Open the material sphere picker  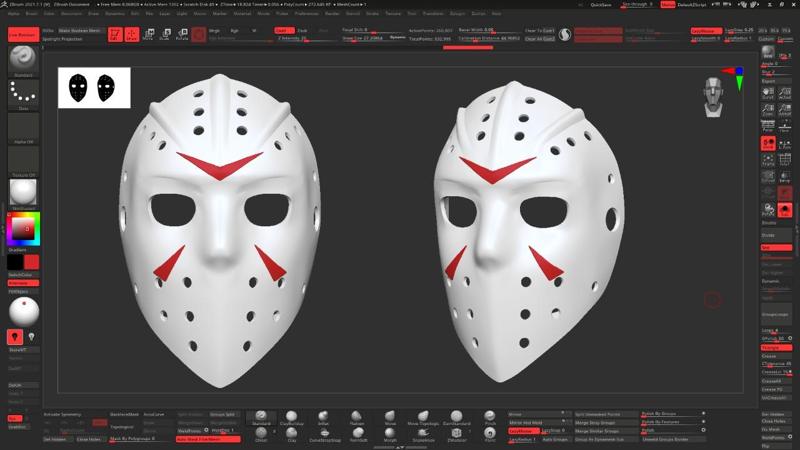(x=23, y=193)
